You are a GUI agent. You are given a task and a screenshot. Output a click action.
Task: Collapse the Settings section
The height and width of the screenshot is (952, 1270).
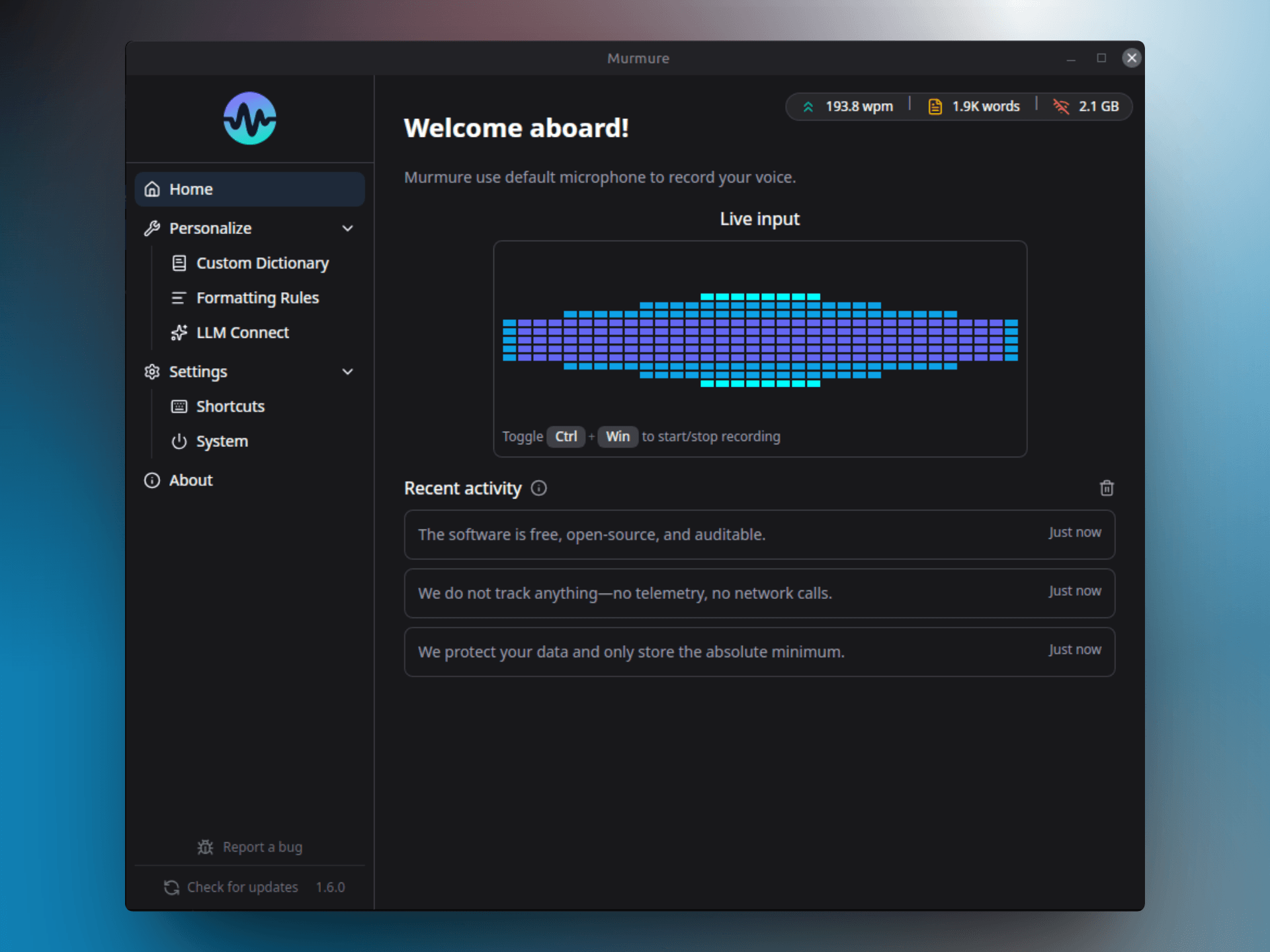tap(348, 372)
